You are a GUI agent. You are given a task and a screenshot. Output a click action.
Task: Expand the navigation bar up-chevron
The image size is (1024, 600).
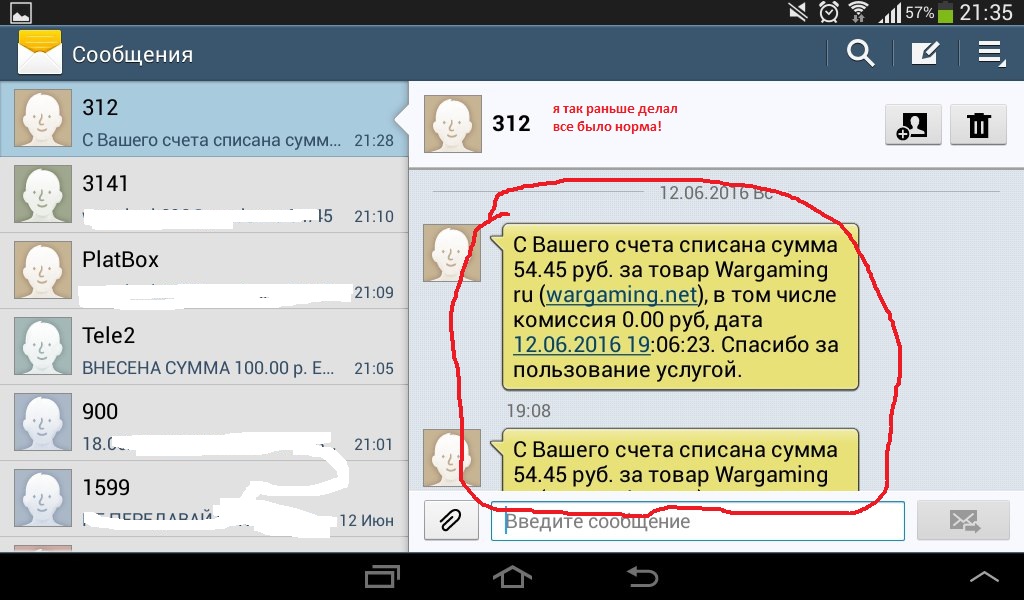984,576
